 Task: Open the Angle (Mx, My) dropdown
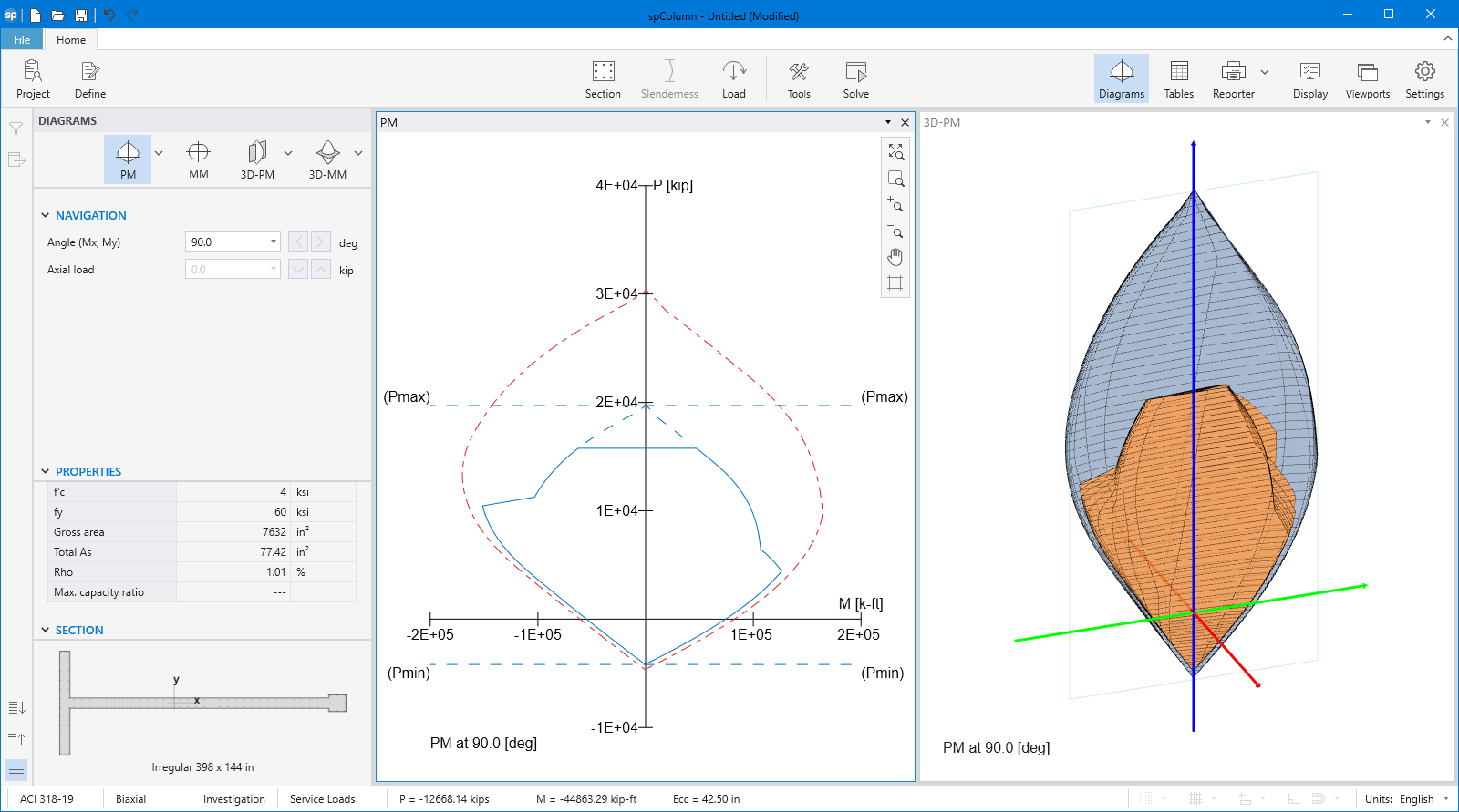click(x=273, y=242)
